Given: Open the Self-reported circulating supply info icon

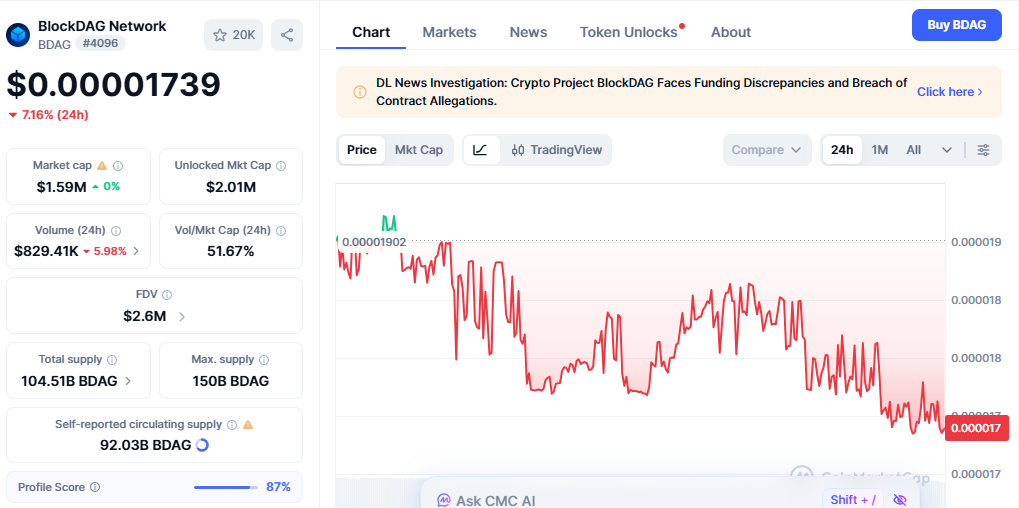Looking at the screenshot, I should (x=231, y=425).
